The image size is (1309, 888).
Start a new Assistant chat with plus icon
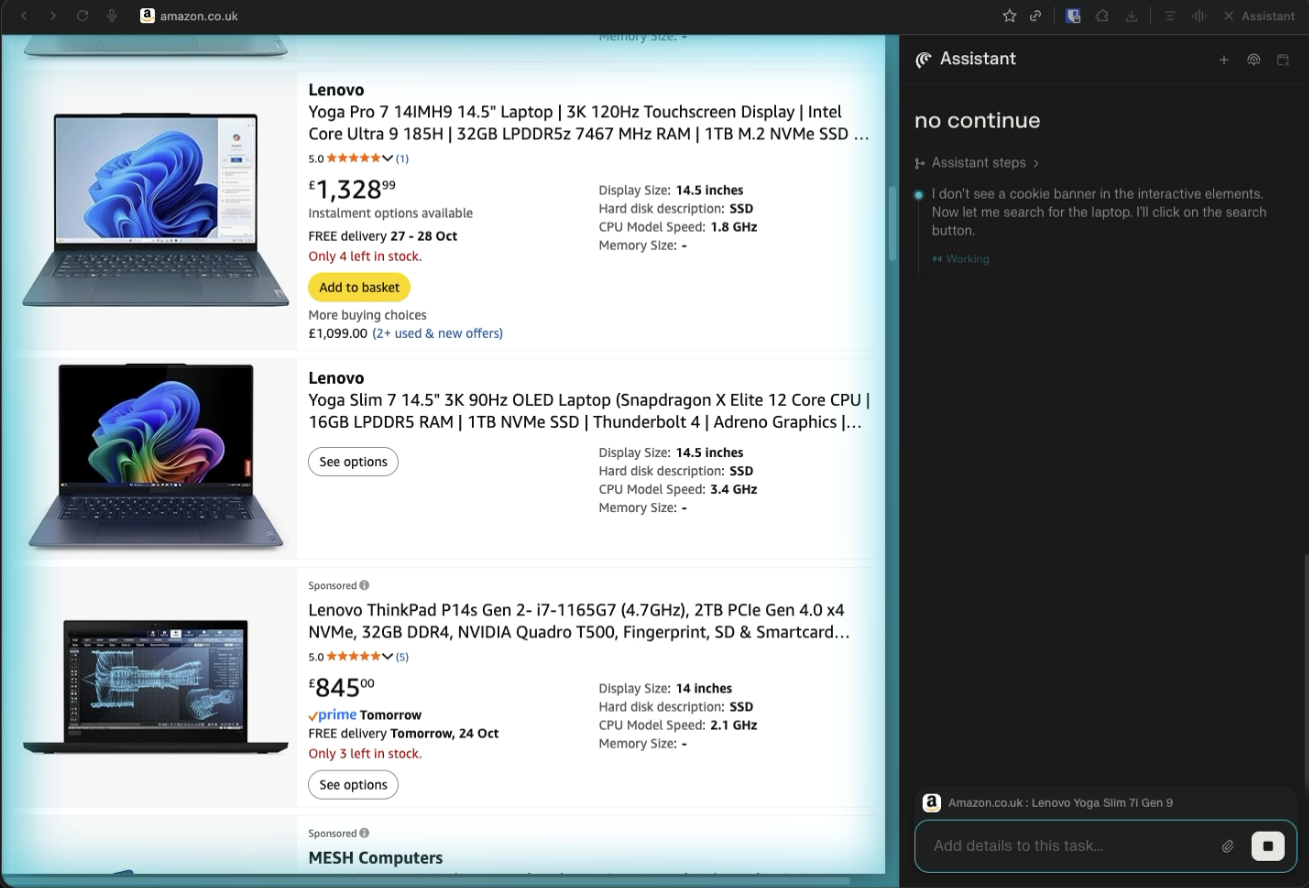(1223, 60)
